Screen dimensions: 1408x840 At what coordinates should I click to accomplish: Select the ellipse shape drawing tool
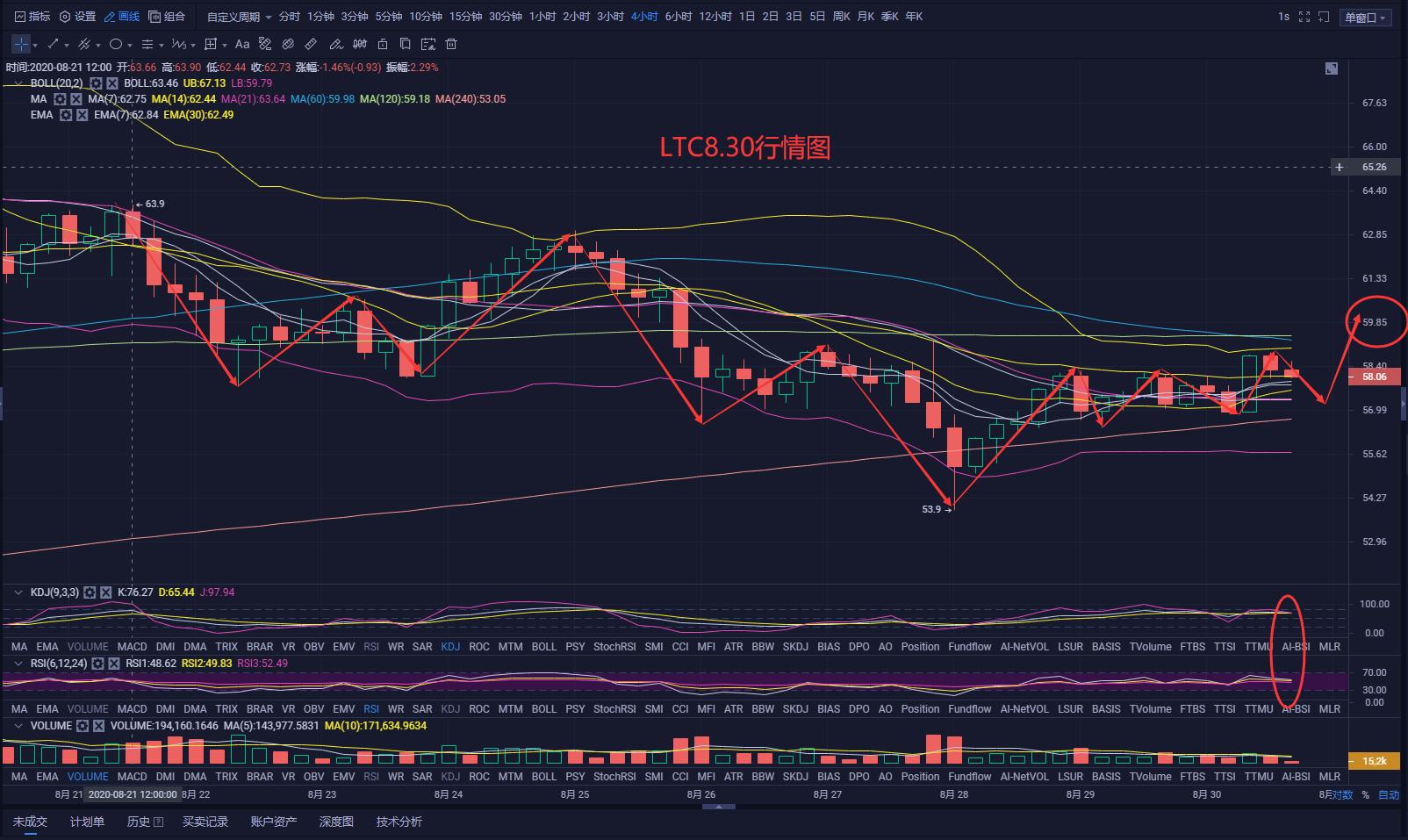pyautogui.click(x=116, y=44)
